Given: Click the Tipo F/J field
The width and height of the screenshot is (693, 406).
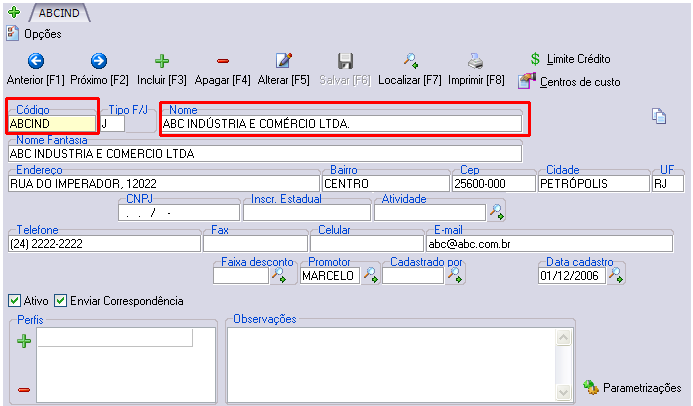Looking at the screenshot, I should pyautogui.click(x=113, y=124).
